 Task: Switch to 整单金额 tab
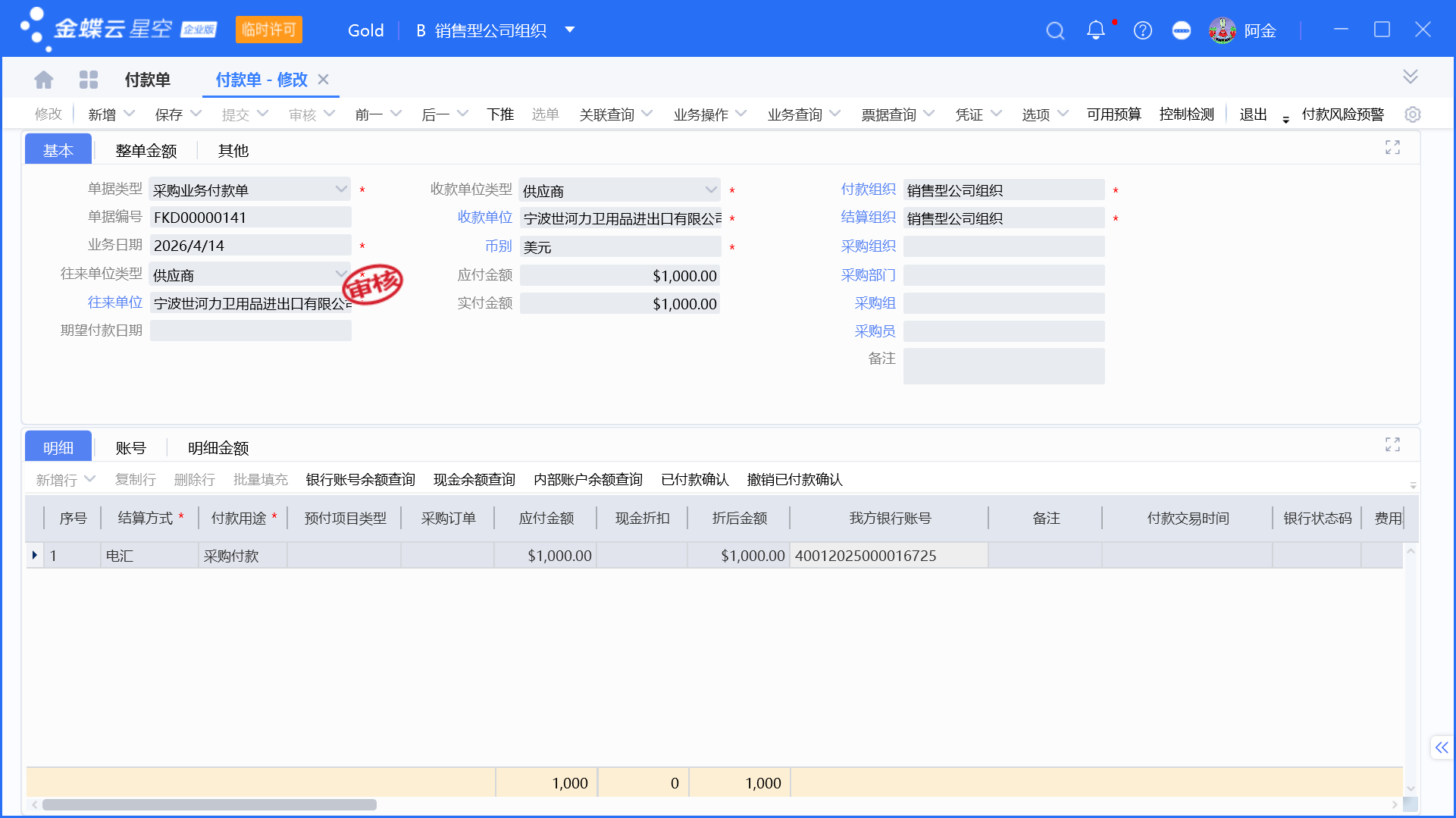[x=146, y=150]
